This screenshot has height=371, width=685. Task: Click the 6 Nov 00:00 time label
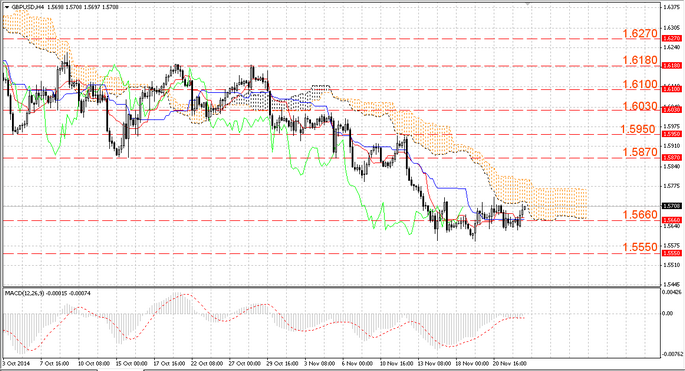click(x=357, y=364)
